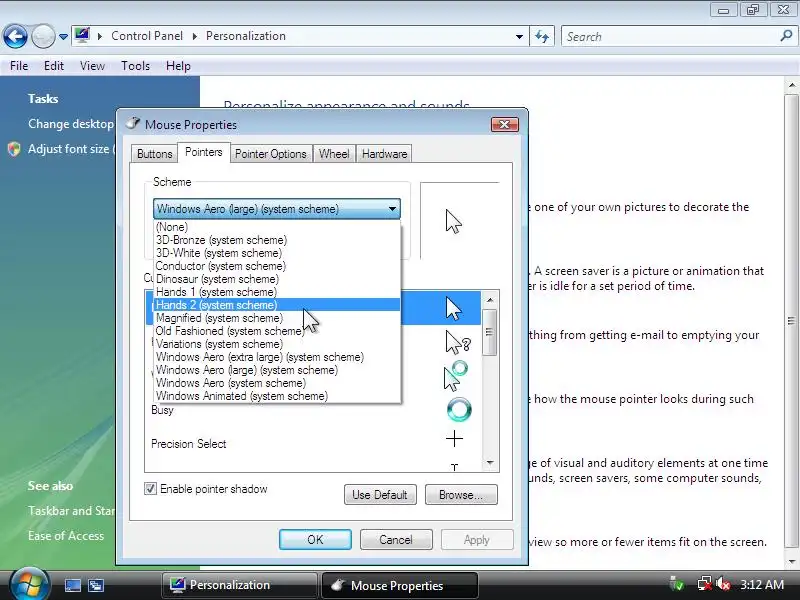Image resolution: width=800 pixels, height=600 pixels.
Task: Click the Help Select pointer with question mark
Action: 457,342
